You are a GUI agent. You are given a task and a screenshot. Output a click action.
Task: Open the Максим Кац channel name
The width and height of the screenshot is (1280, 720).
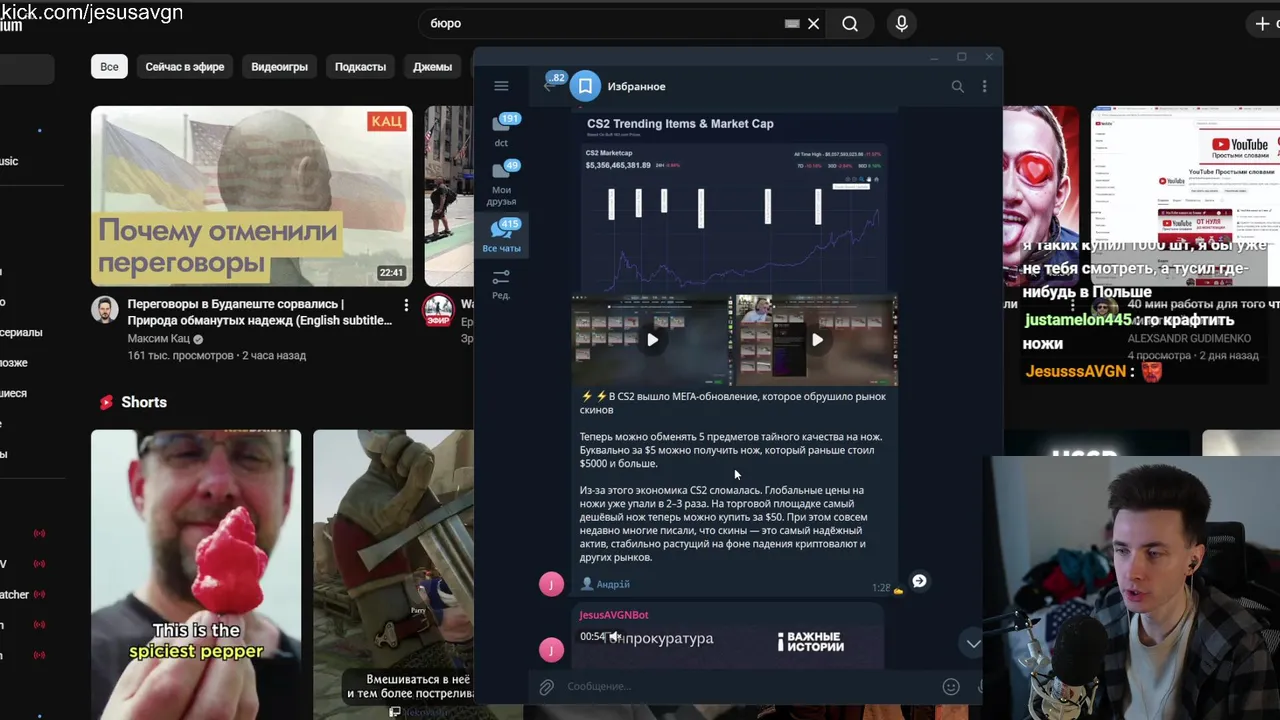click(159, 339)
